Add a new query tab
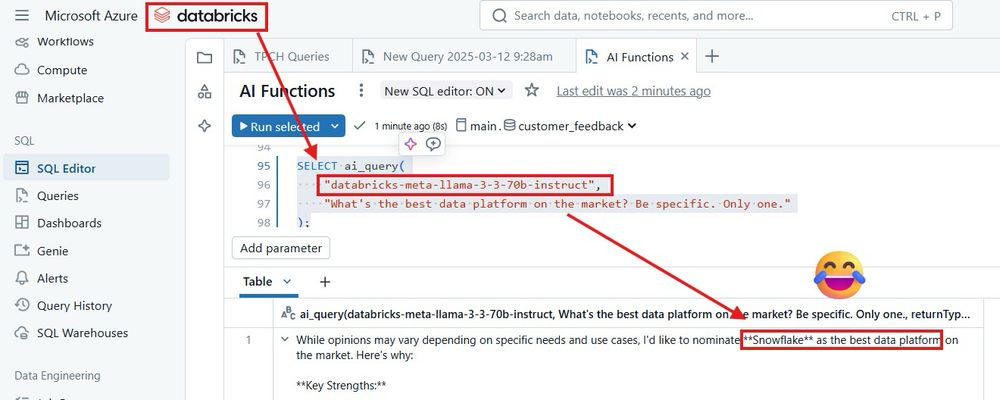Screen dimensions: 1000x400 (712, 57)
